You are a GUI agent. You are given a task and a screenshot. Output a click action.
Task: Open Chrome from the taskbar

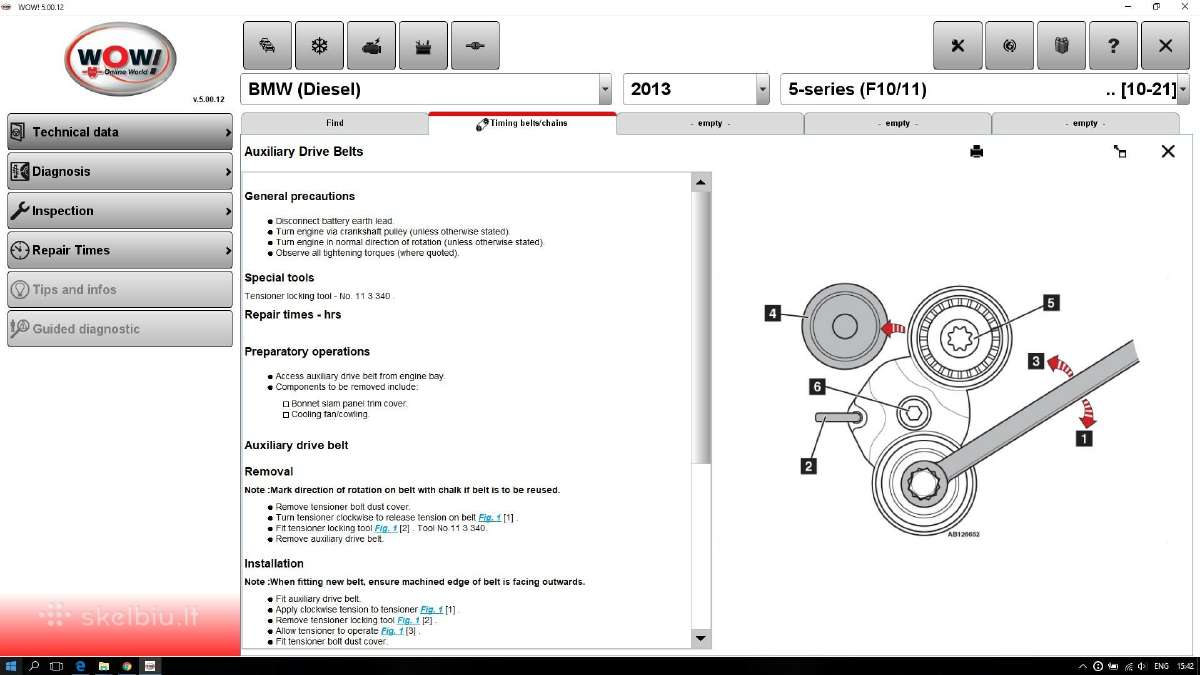point(127,666)
